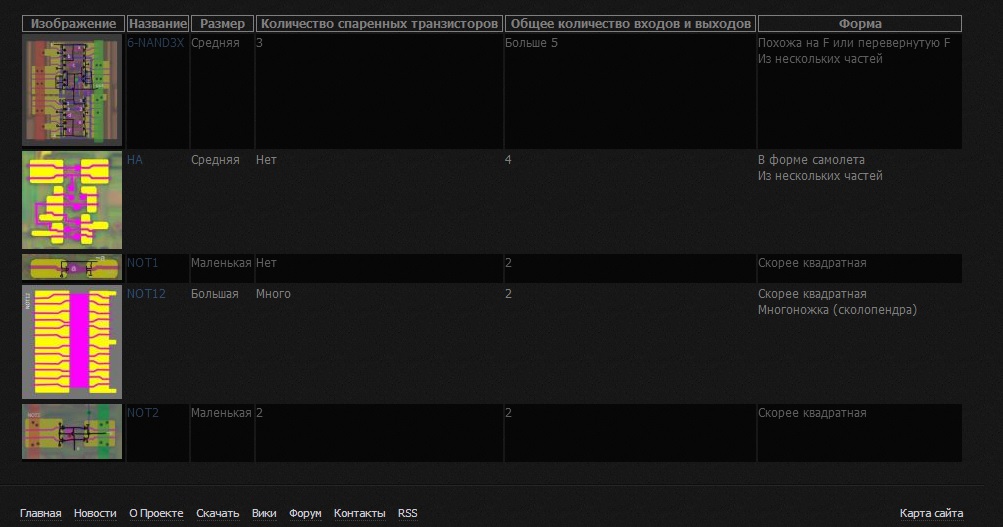
Task: Open the NOT12 name link
Action: tap(146, 294)
